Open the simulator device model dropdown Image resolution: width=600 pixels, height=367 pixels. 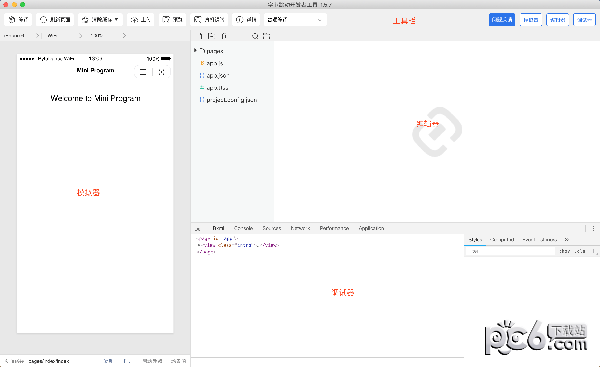(21, 36)
